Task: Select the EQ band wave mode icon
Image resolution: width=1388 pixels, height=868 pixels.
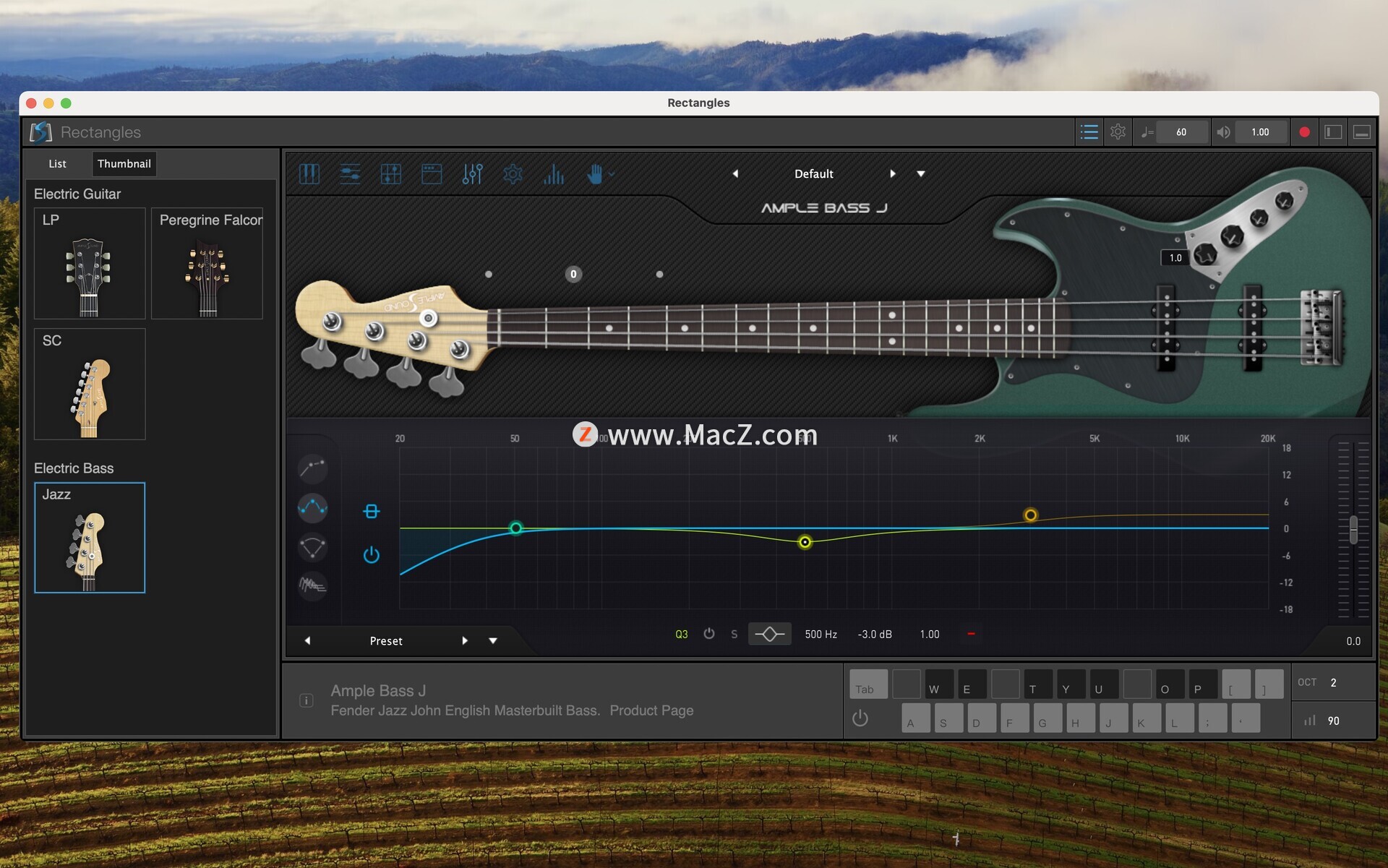Action: click(x=313, y=507)
